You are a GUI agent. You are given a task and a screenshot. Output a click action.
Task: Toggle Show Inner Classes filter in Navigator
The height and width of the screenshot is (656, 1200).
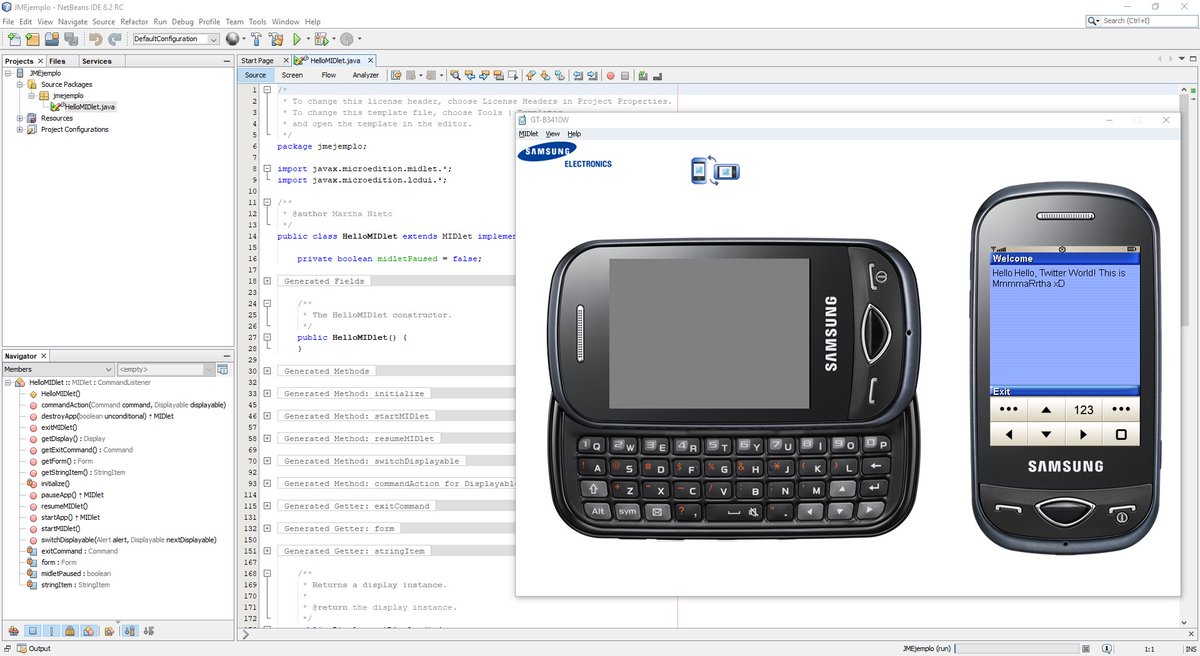click(89, 631)
